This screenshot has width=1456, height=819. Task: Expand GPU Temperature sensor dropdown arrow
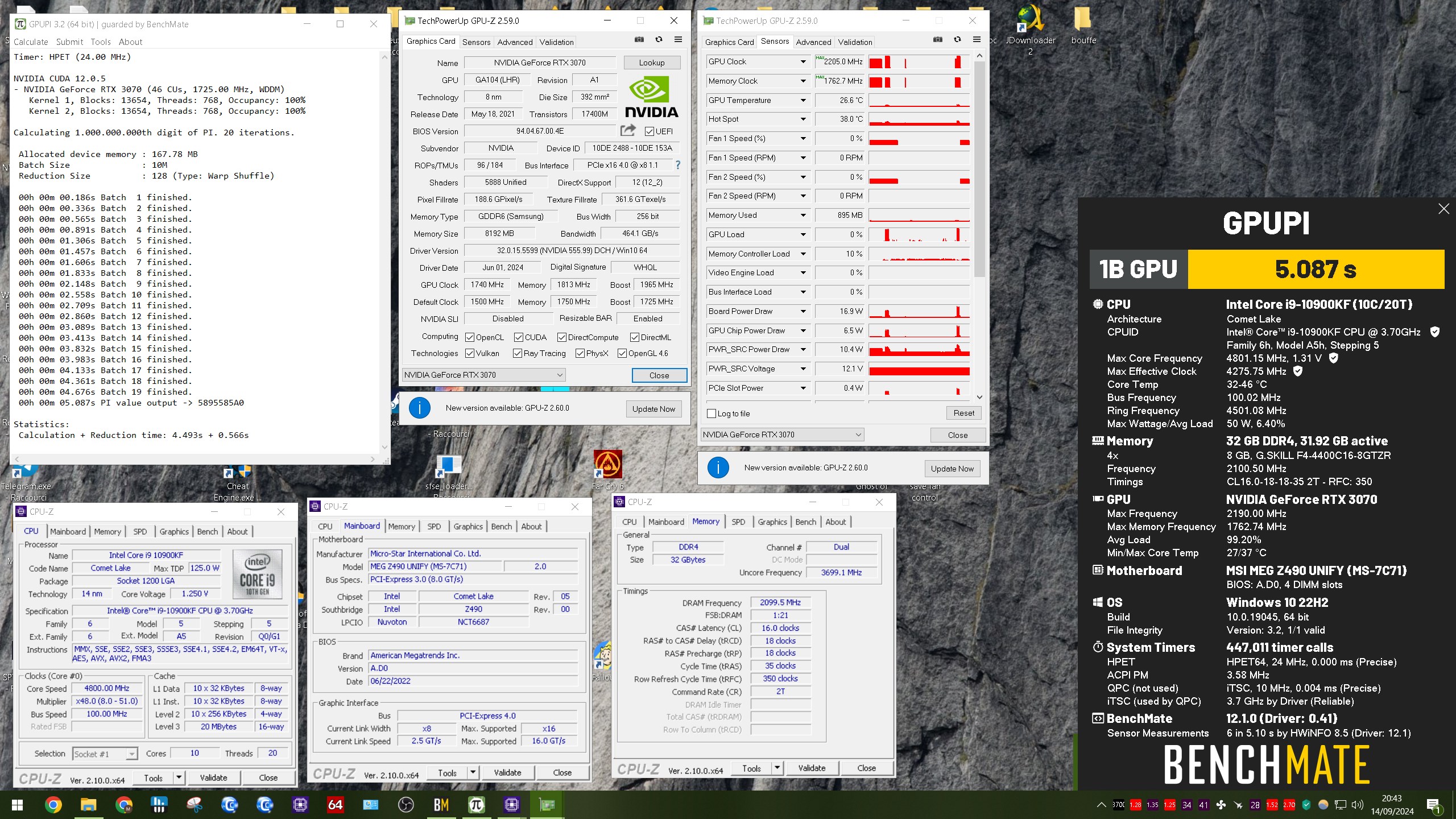[x=803, y=100]
